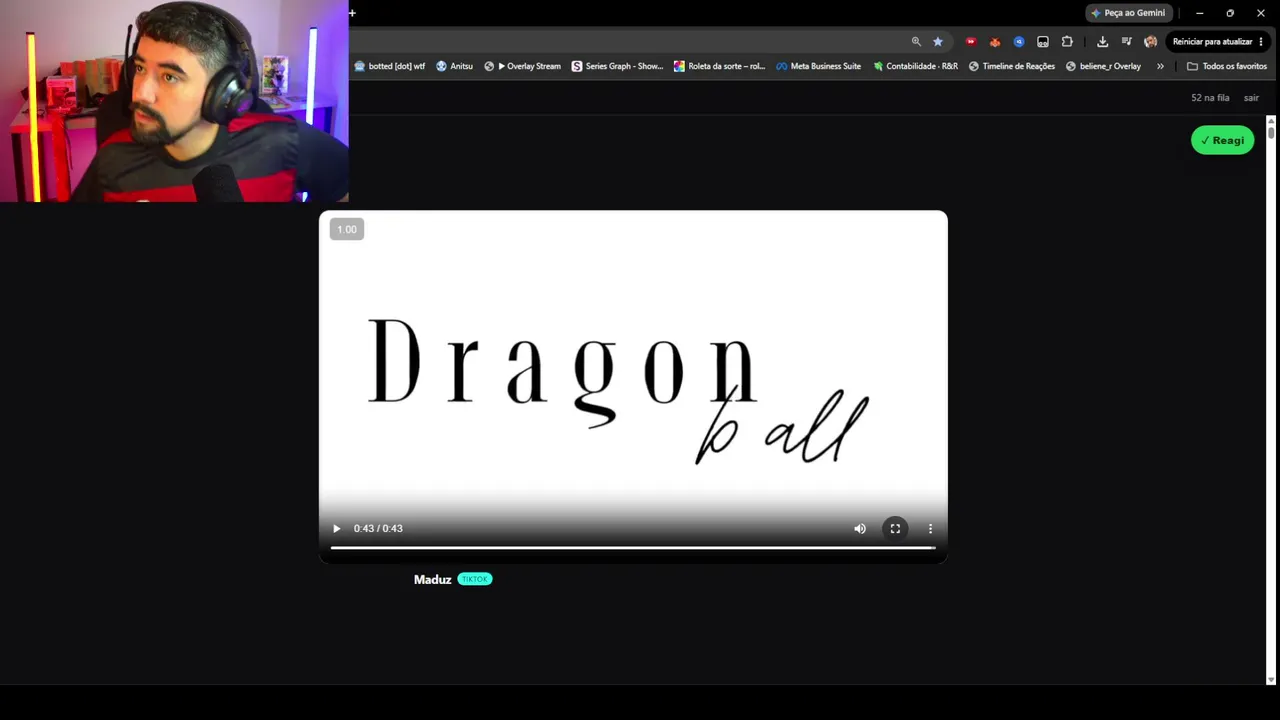Enter fullscreen on the video player
The width and height of the screenshot is (1280, 720).
point(895,528)
